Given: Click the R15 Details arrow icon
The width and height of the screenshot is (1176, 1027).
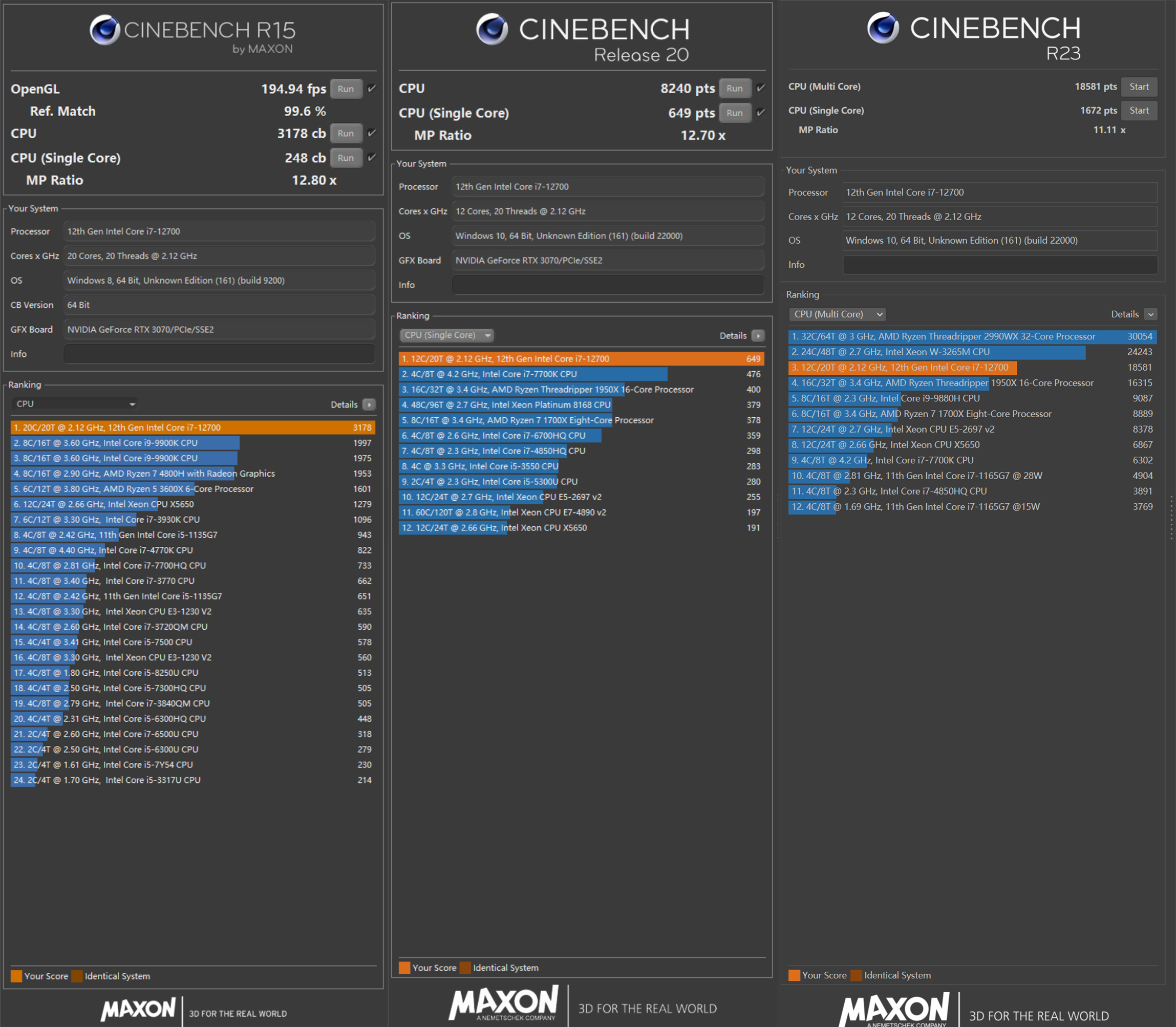Looking at the screenshot, I should pos(369,404).
